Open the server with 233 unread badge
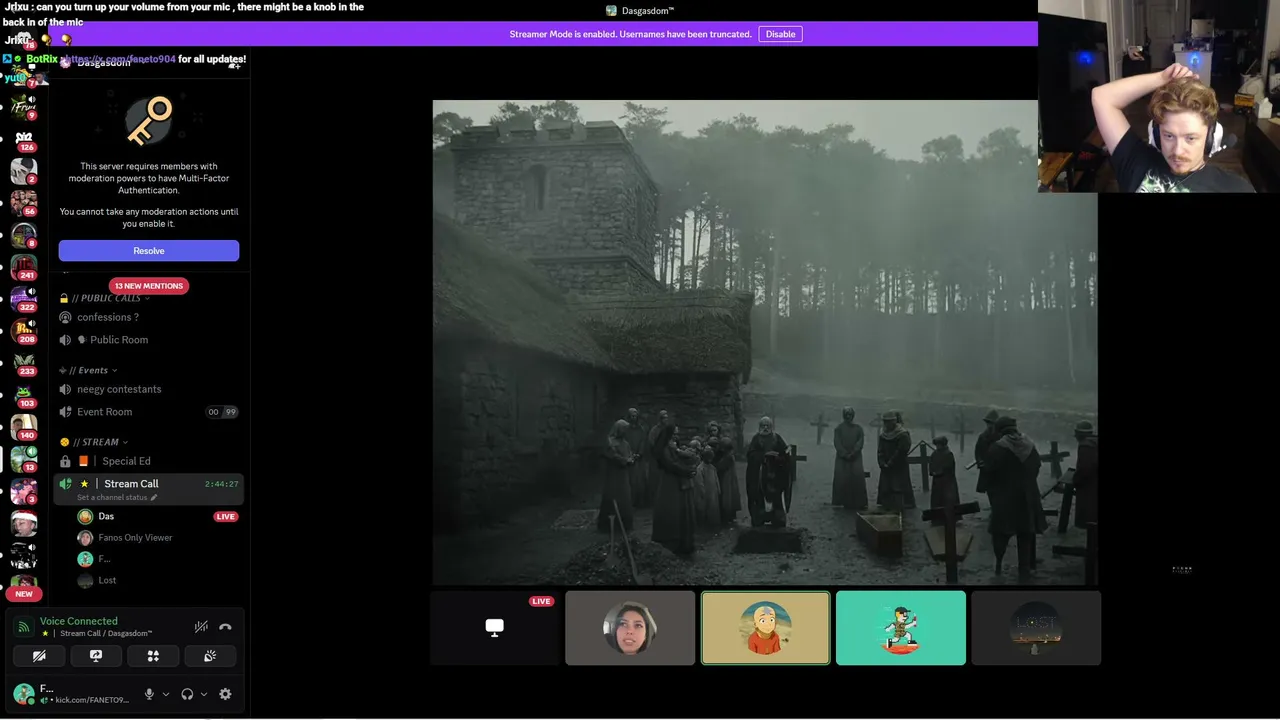Viewport: 1280px width, 720px height. [x=24, y=363]
